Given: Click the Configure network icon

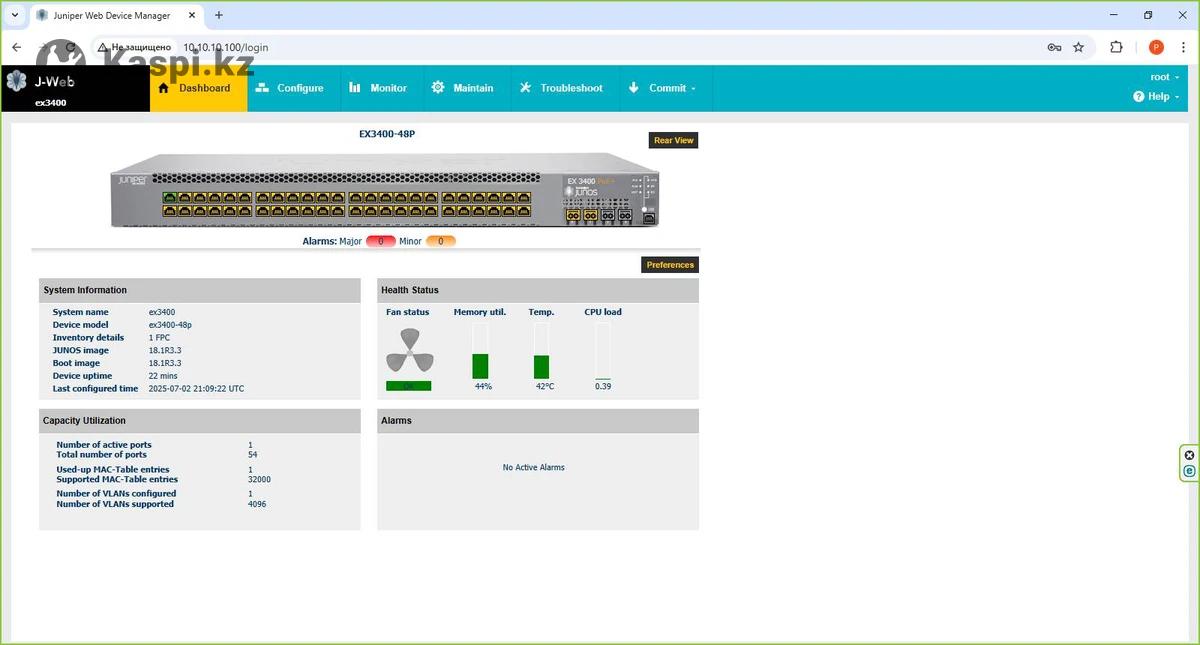Looking at the screenshot, I should click(262, 88).
